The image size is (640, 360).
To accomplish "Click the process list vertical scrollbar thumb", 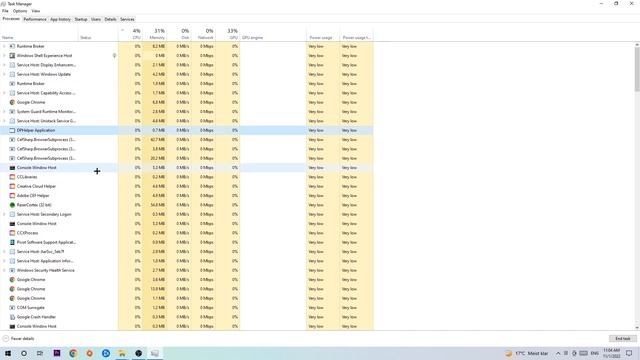I will [637, 69].
